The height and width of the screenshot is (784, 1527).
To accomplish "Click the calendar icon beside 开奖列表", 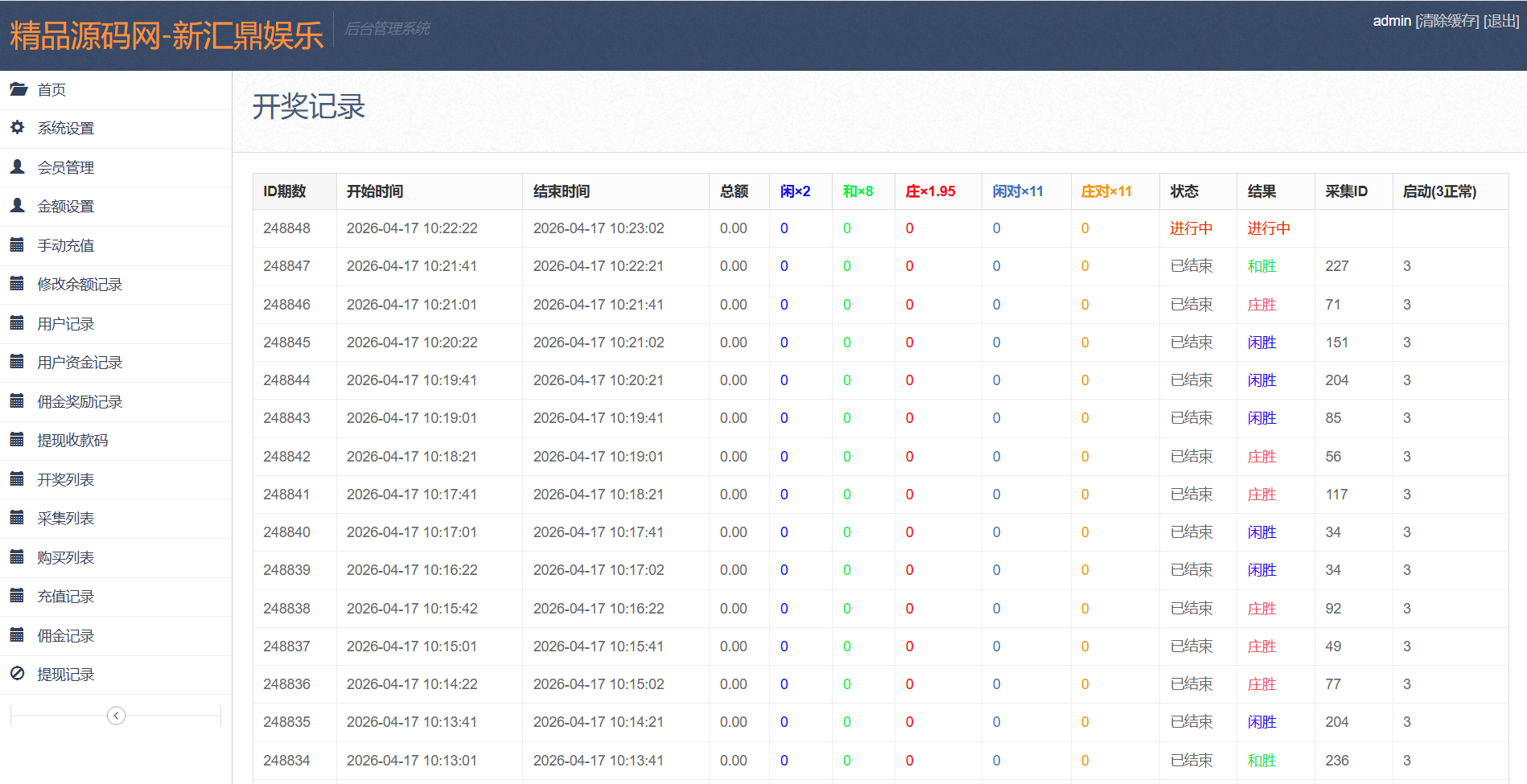I will coord(17,479).
